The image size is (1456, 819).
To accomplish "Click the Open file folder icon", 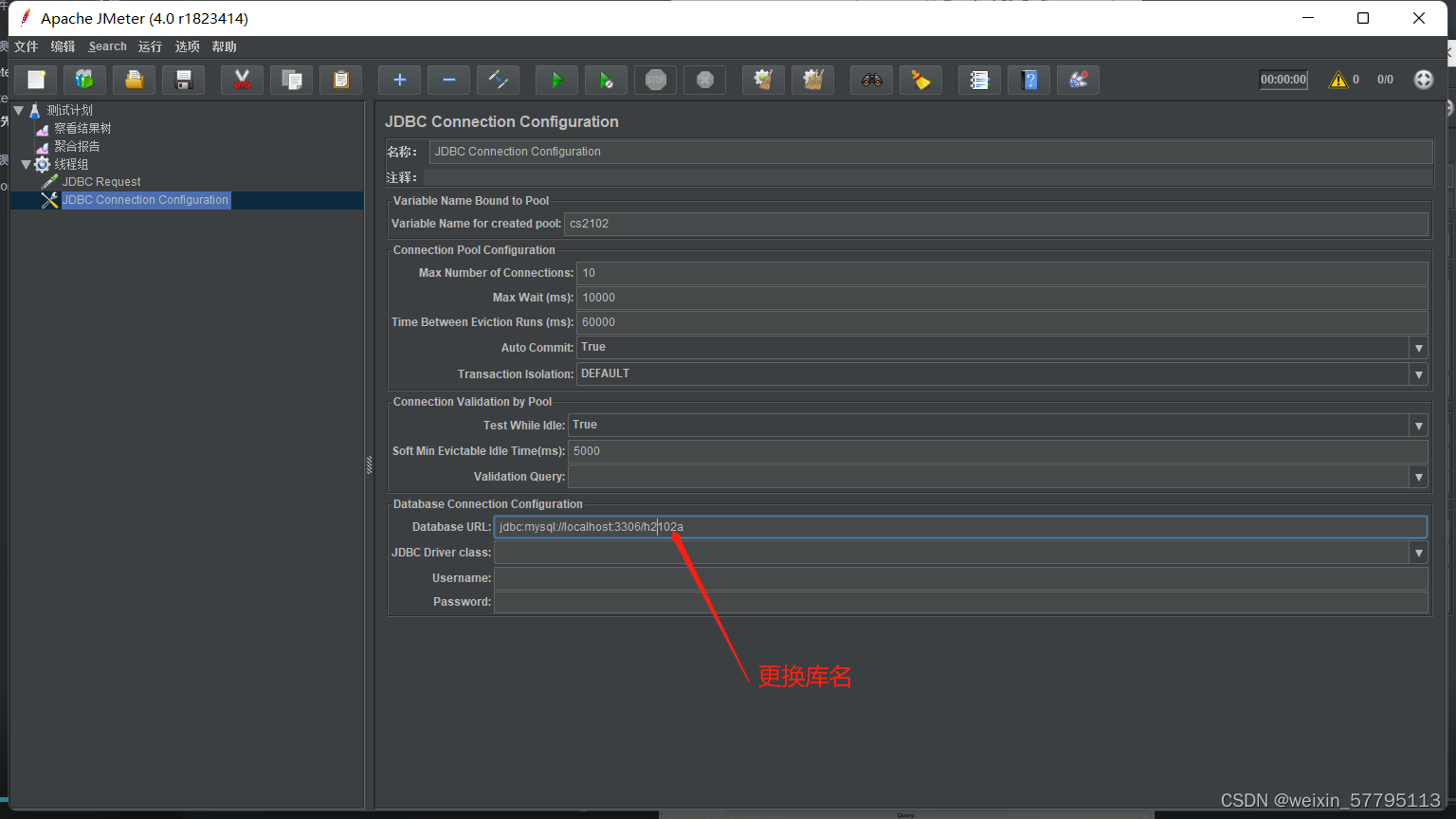I will [135, 80].
